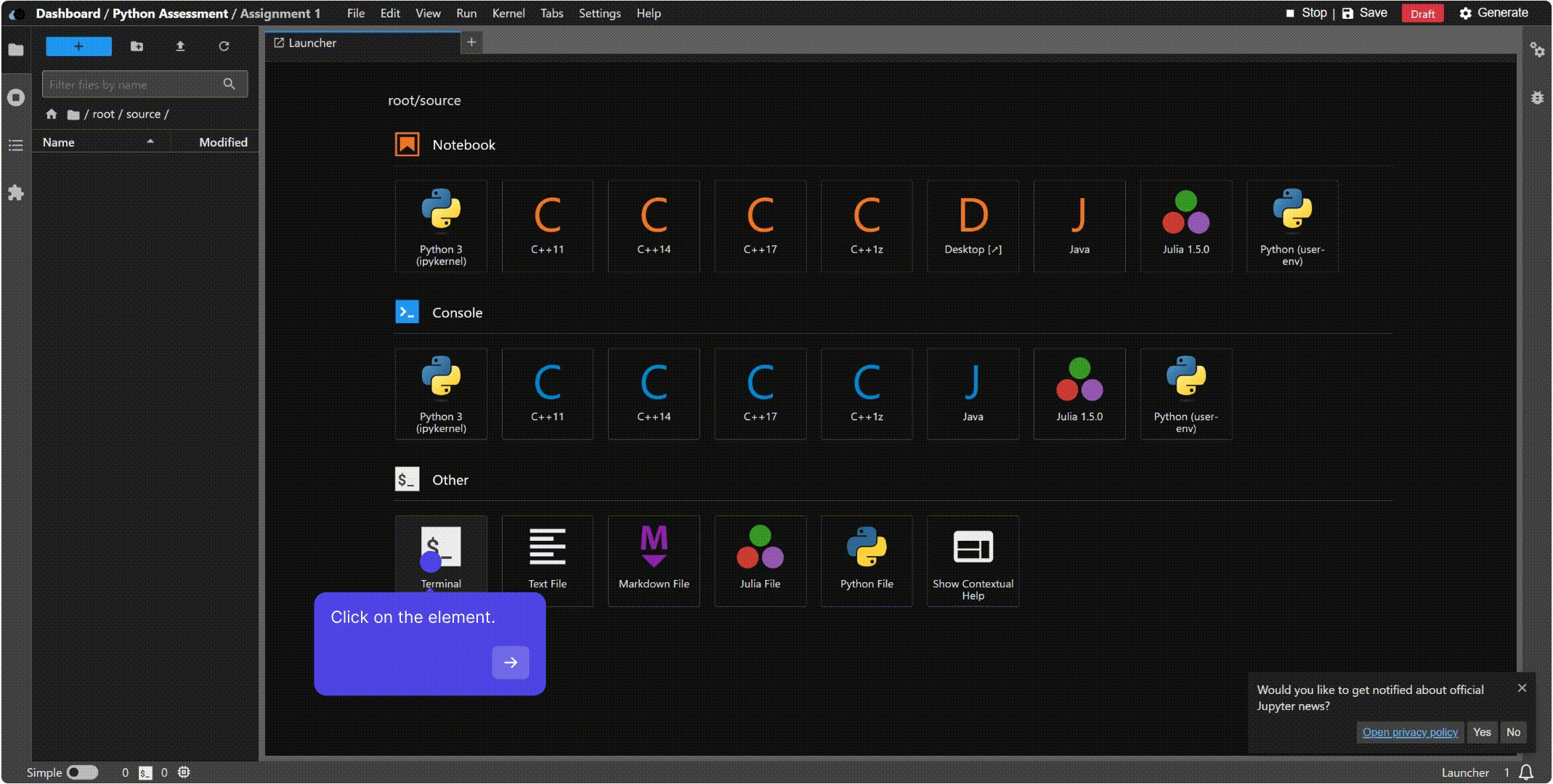
Task: Open a Python 3 (ipykernel) notebook
Action: click(441, 226)
